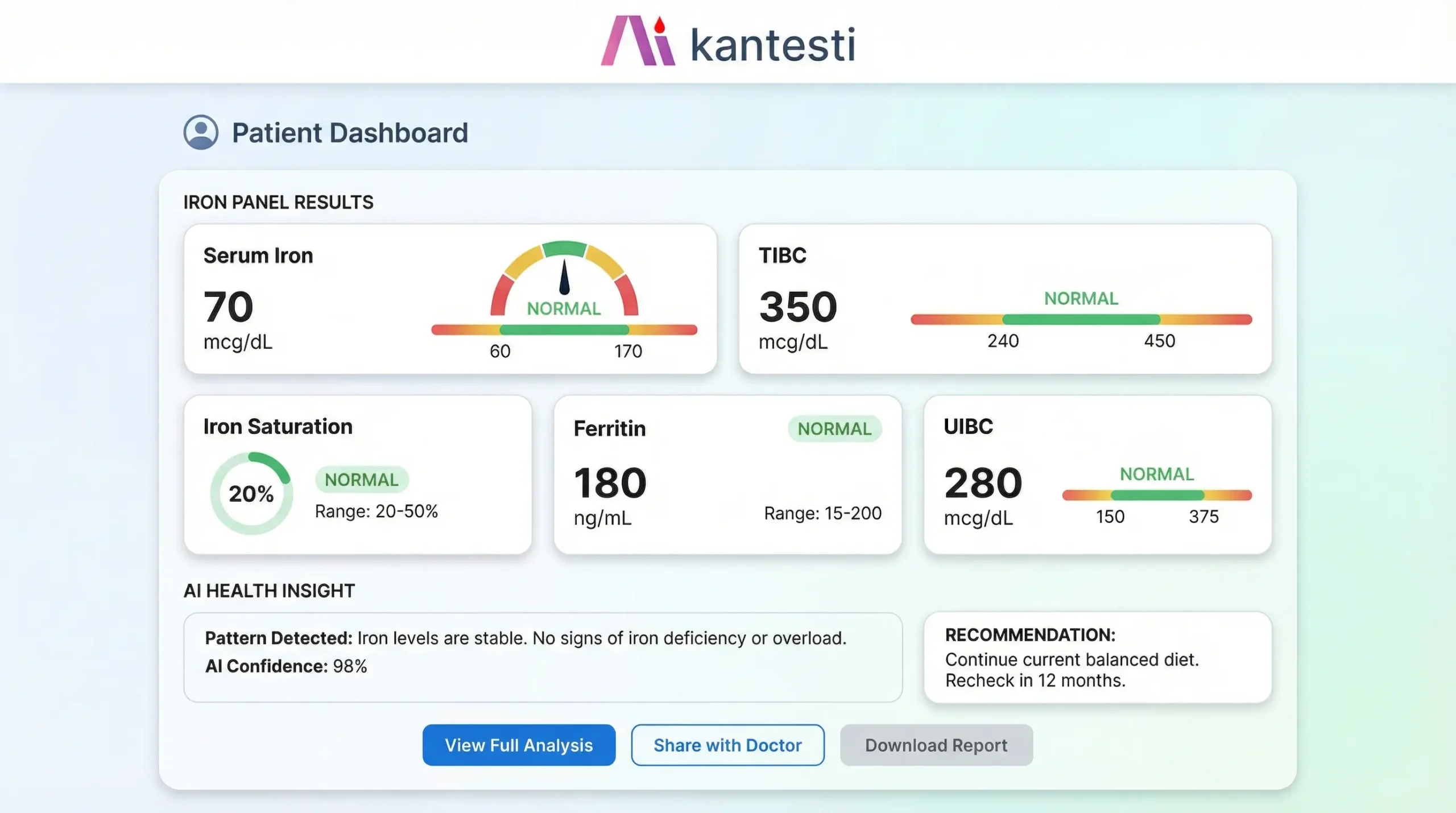
Task: Click the 450 upper limit under TIBC
Action: 1160,341
